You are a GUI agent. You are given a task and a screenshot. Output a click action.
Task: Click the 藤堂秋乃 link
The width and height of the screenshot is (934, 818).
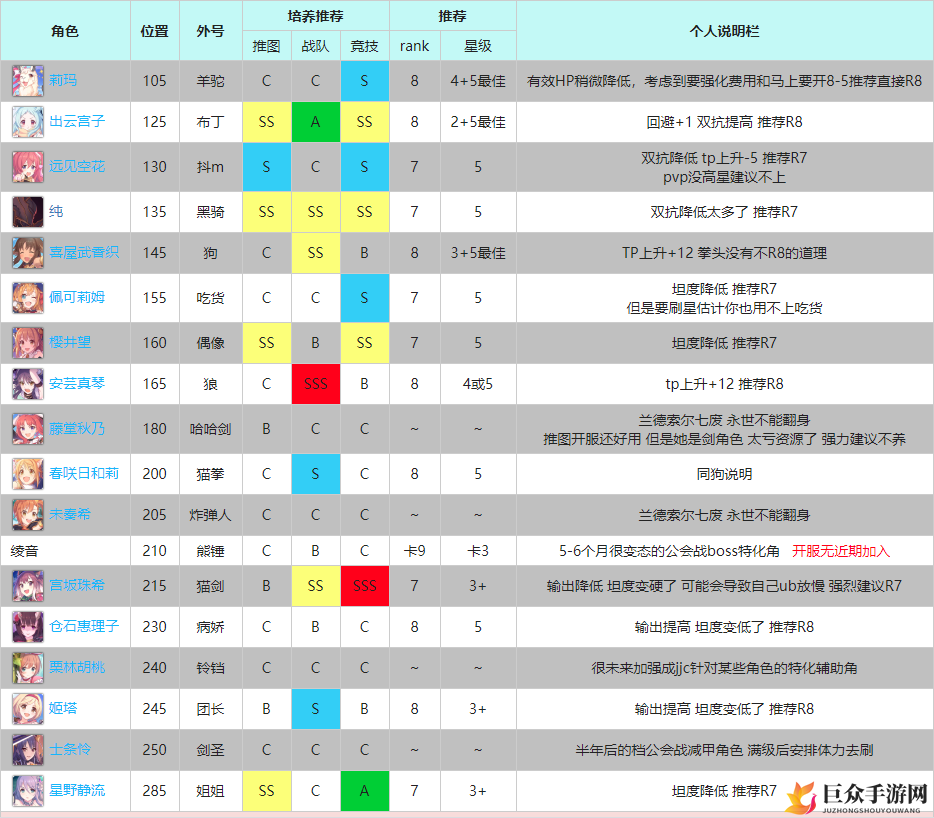point(77,428)
